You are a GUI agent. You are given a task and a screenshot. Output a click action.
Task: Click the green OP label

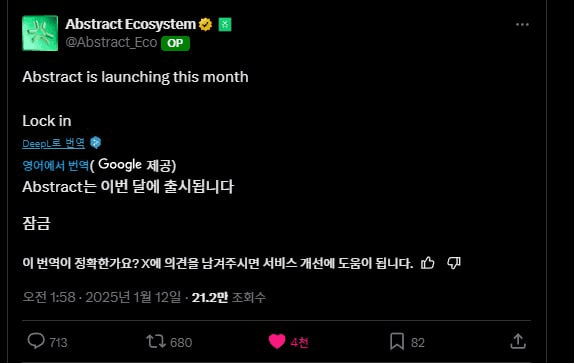(175, 43)
